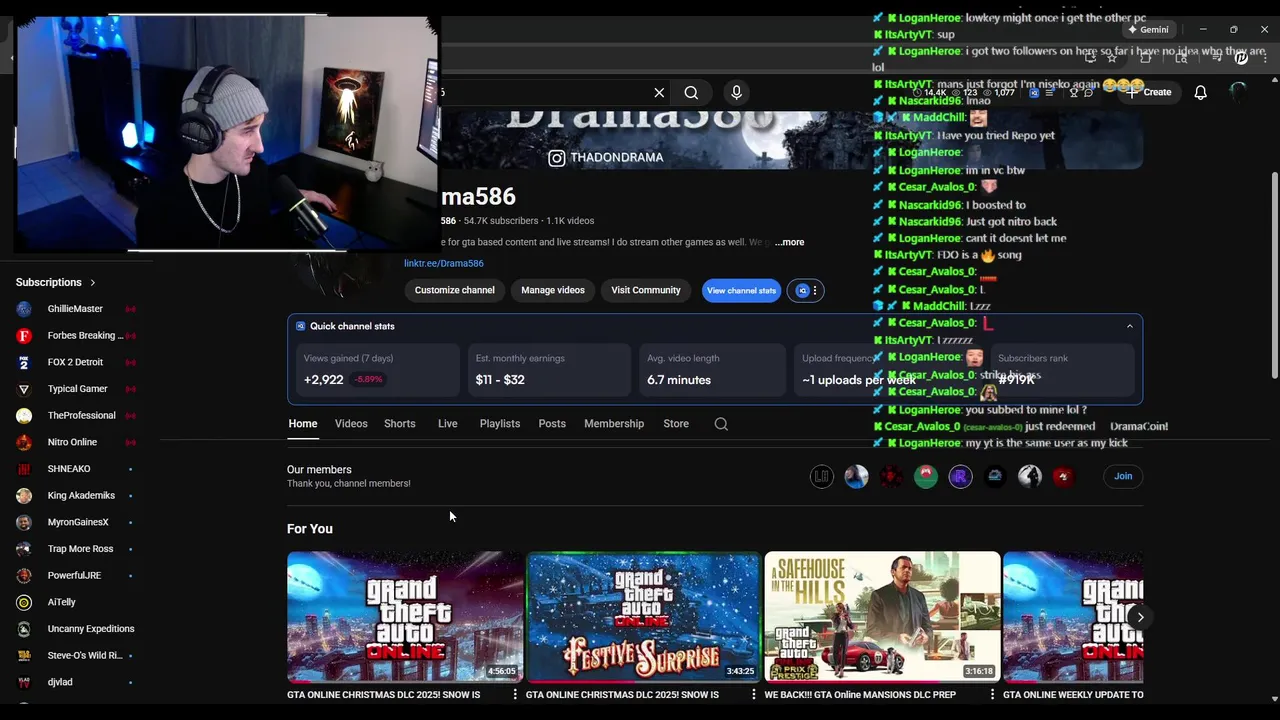Screen dimensions: 1280x720
Task: Click the FOX 2 Detroit channel avatar
Action: click(x=24, y=362)
